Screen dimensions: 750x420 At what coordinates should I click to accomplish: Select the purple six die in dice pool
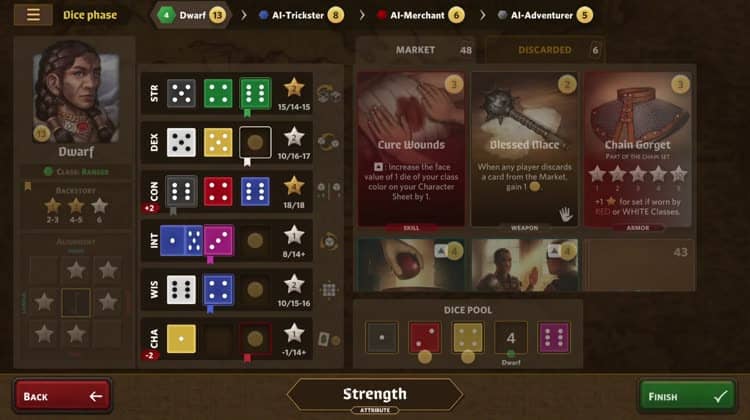pyautogui.click(x=554, y=337)
